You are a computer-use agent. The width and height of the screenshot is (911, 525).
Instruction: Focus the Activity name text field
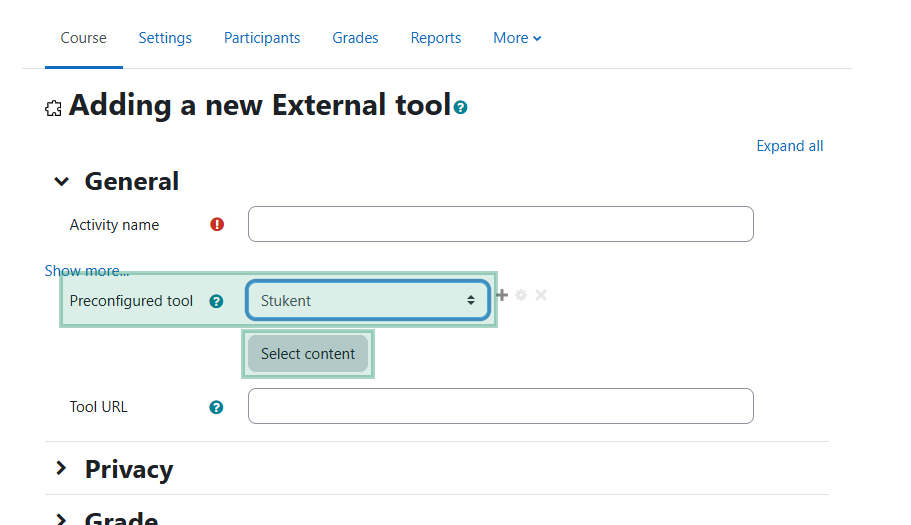pos(501,224)
